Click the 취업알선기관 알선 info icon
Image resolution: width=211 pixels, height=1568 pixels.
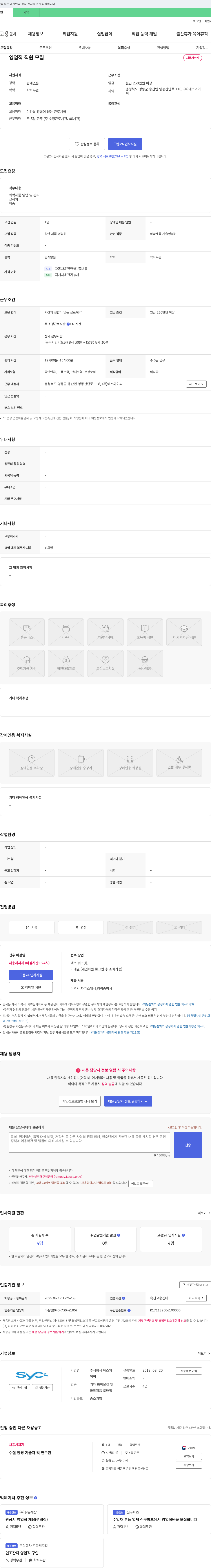[118, 1235]
